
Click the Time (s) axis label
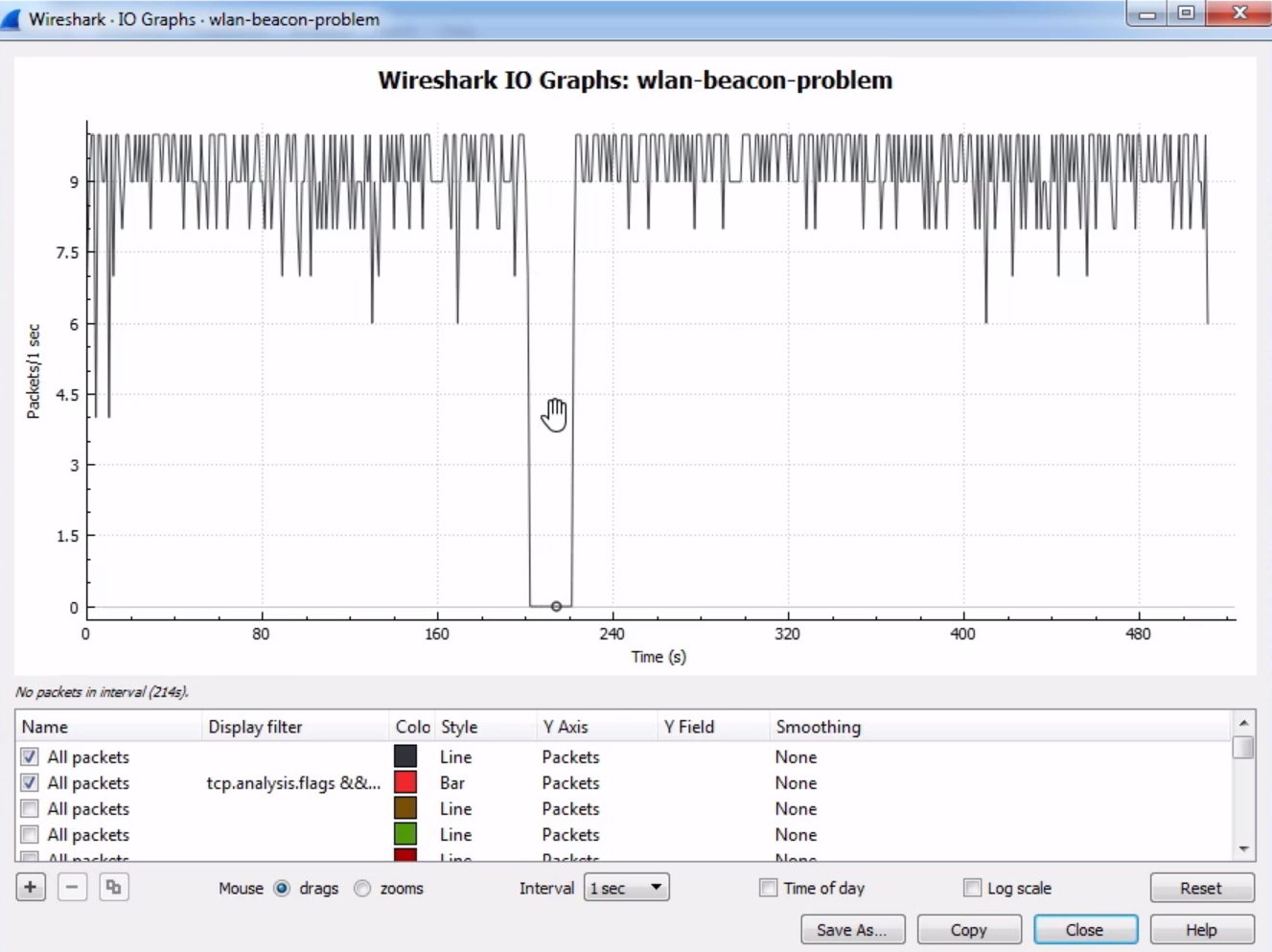point(659,657)
